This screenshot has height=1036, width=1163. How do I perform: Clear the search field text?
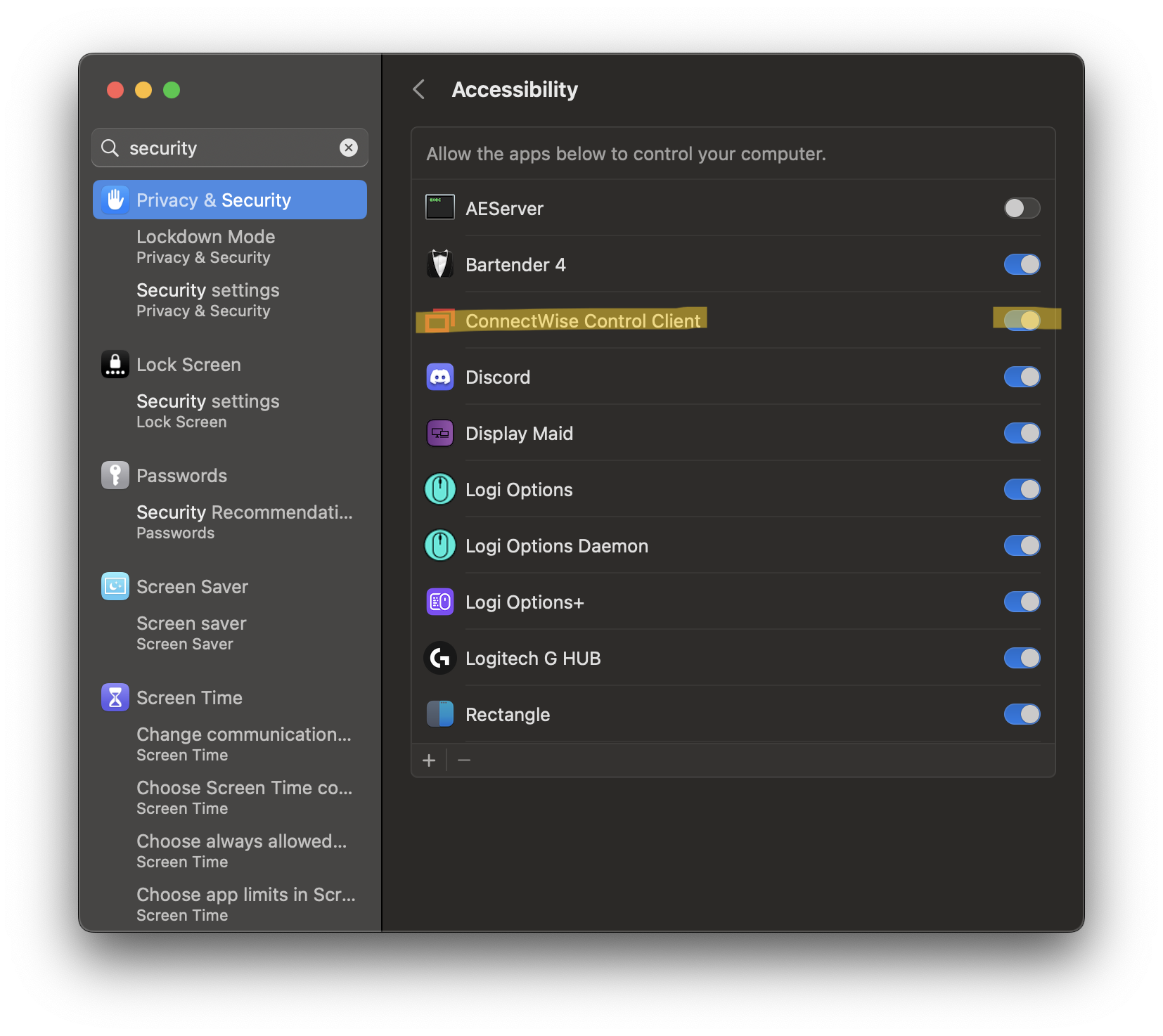tap(349, 148)
